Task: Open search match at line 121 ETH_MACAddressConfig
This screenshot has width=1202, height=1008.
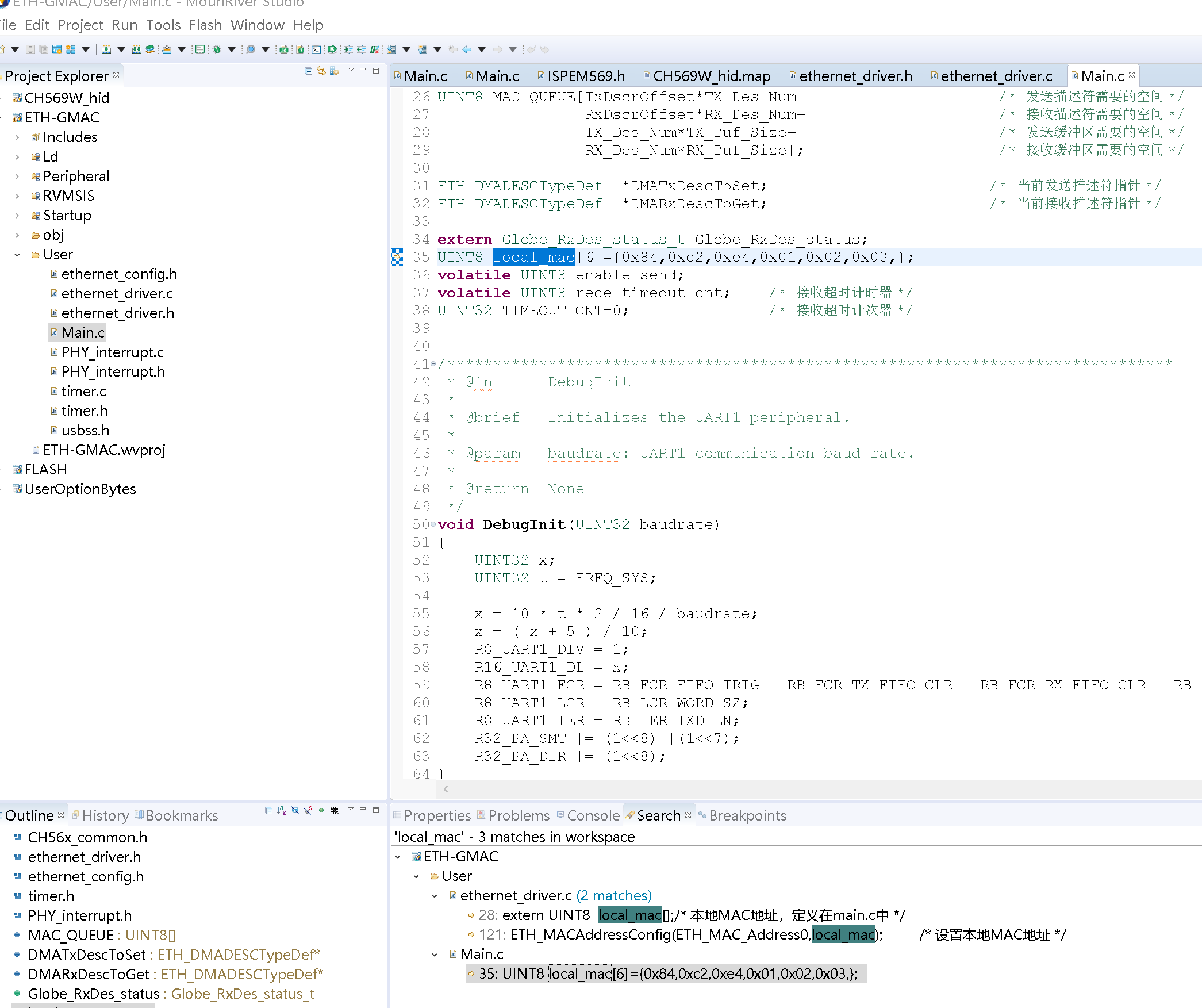Action: [x=767, y=935]
